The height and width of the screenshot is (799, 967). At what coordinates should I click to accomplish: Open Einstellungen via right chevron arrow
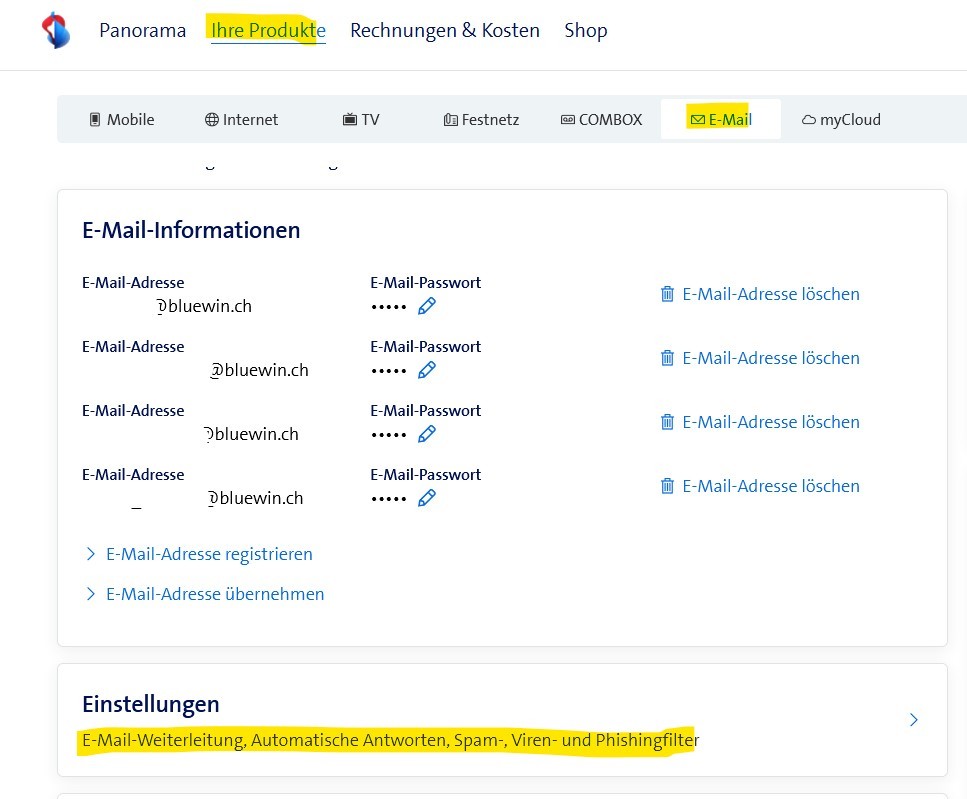click(913, 720)
